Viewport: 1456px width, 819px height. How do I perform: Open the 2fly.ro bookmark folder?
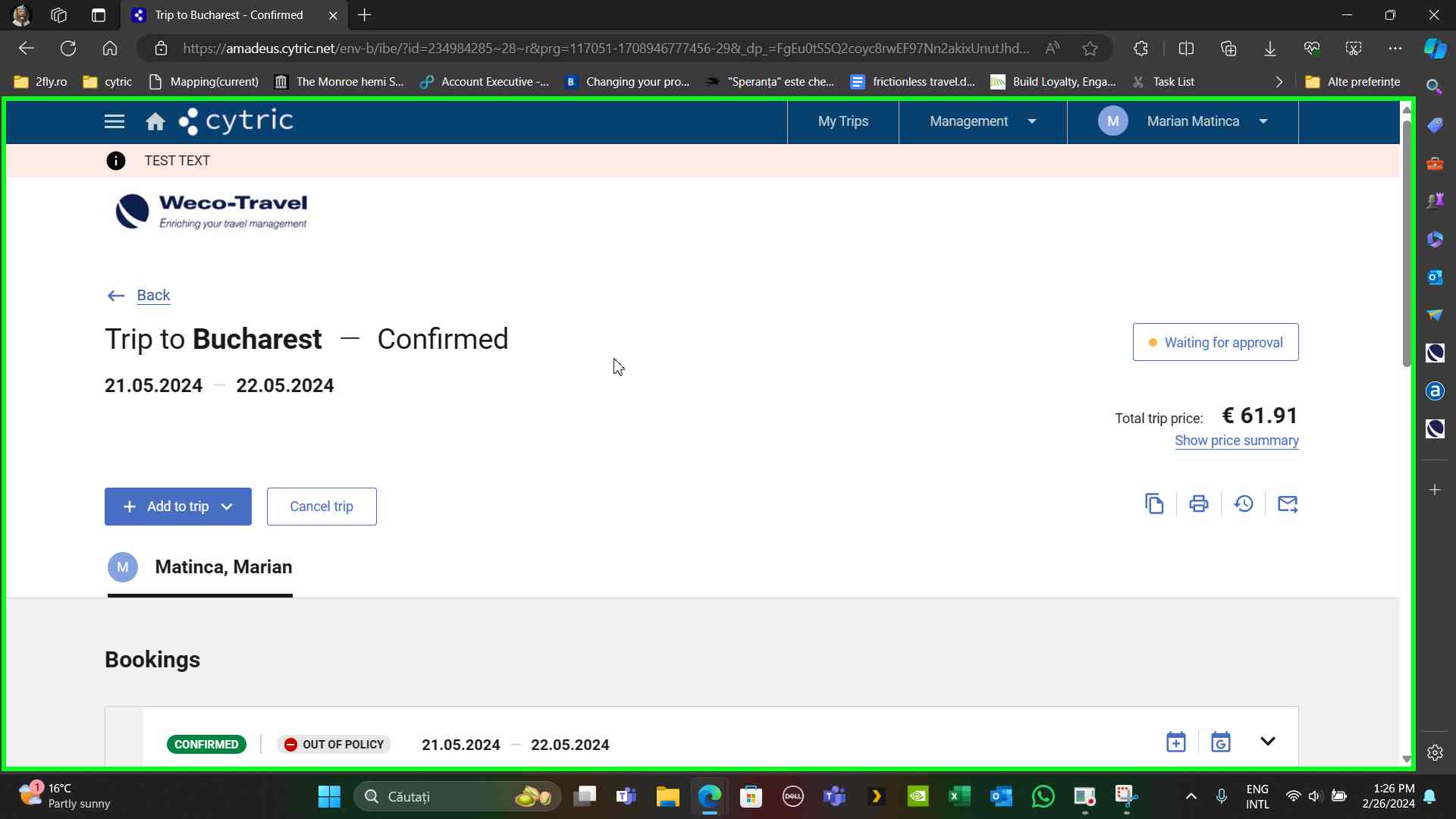pyautogui.click(x=41, y=82)
